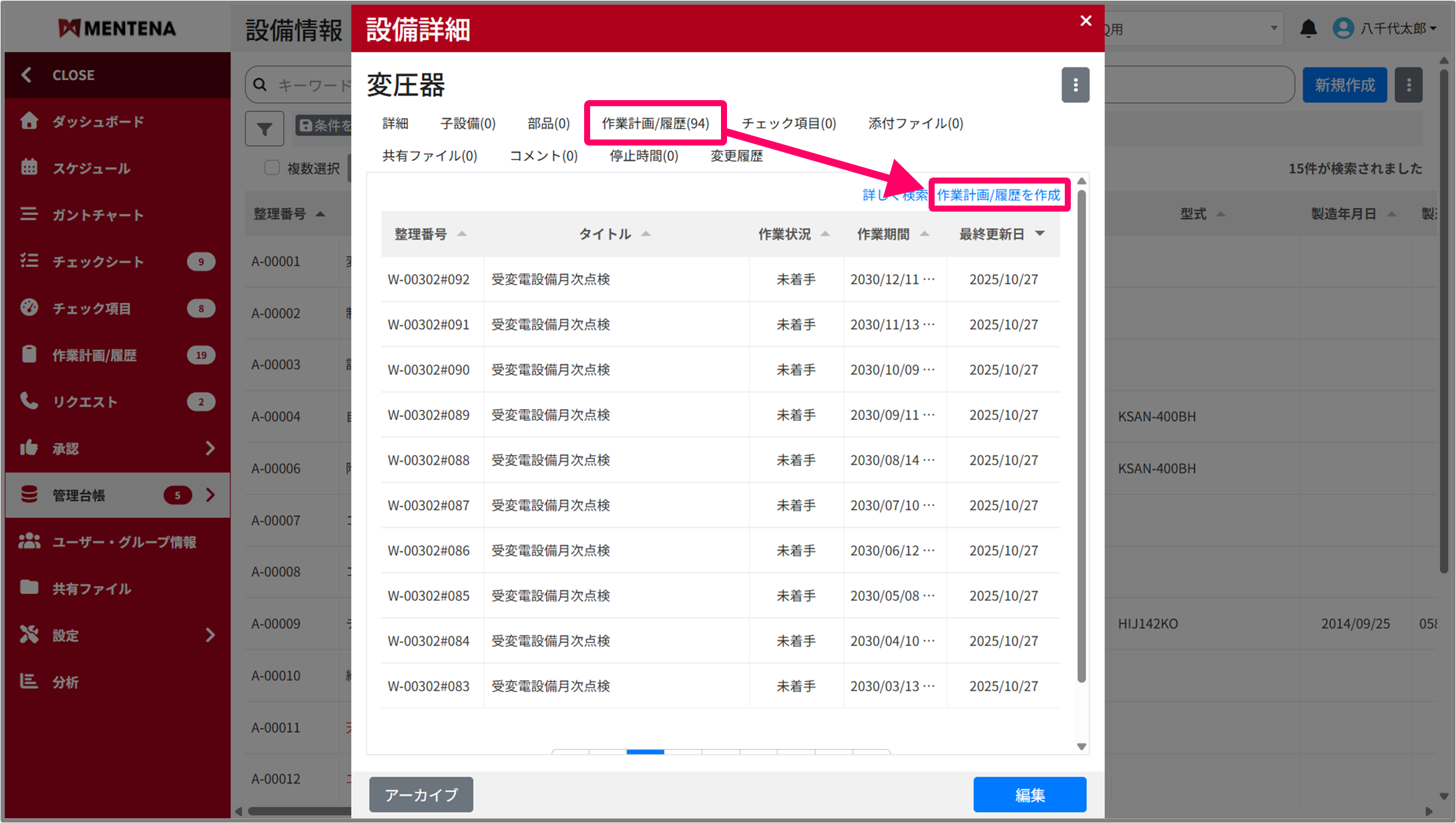Open Schedule calendar icon in sidebar
Screen dimensions: 1456x823
[29, 168]
